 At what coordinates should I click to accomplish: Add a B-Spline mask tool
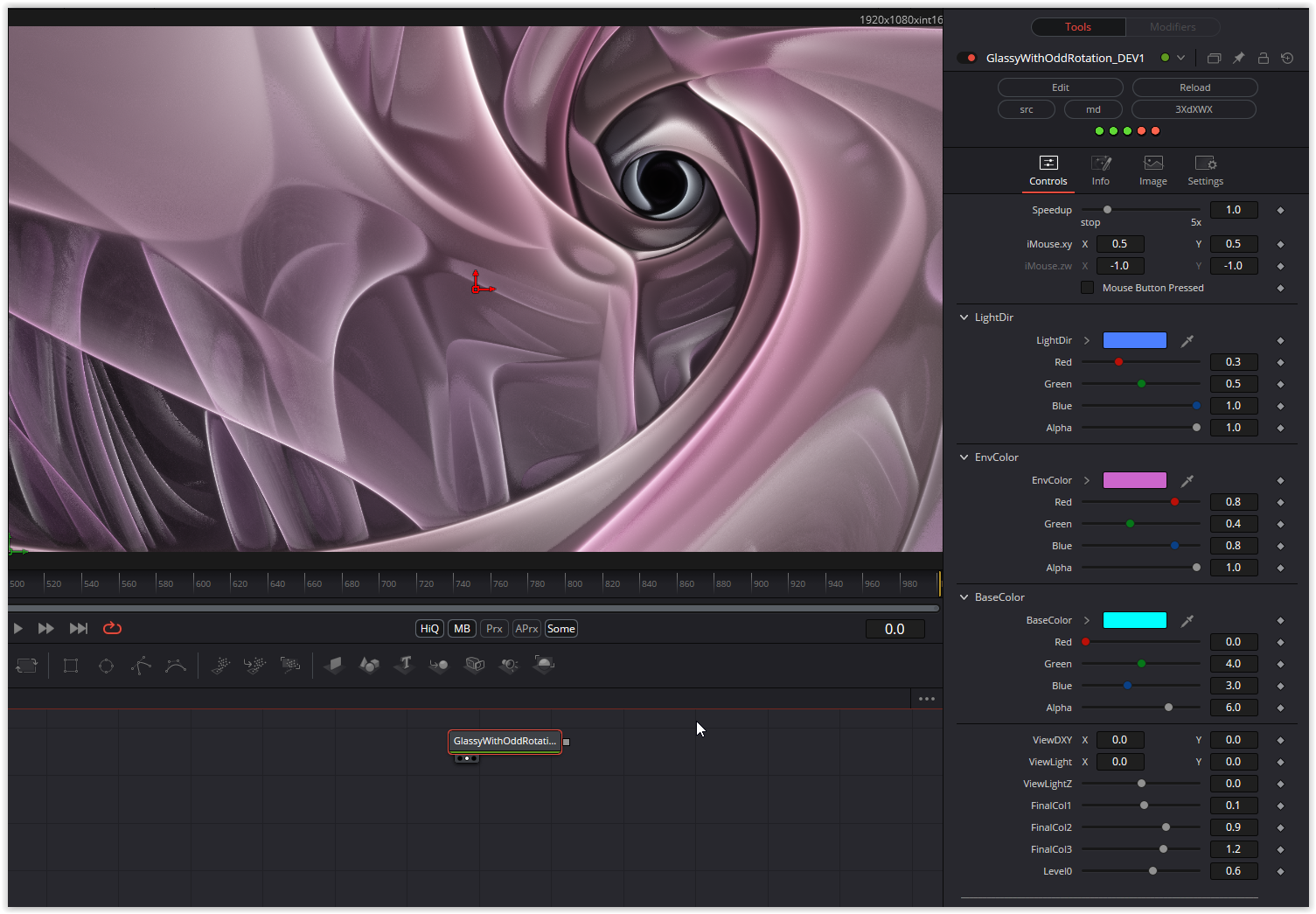point(176,666)
